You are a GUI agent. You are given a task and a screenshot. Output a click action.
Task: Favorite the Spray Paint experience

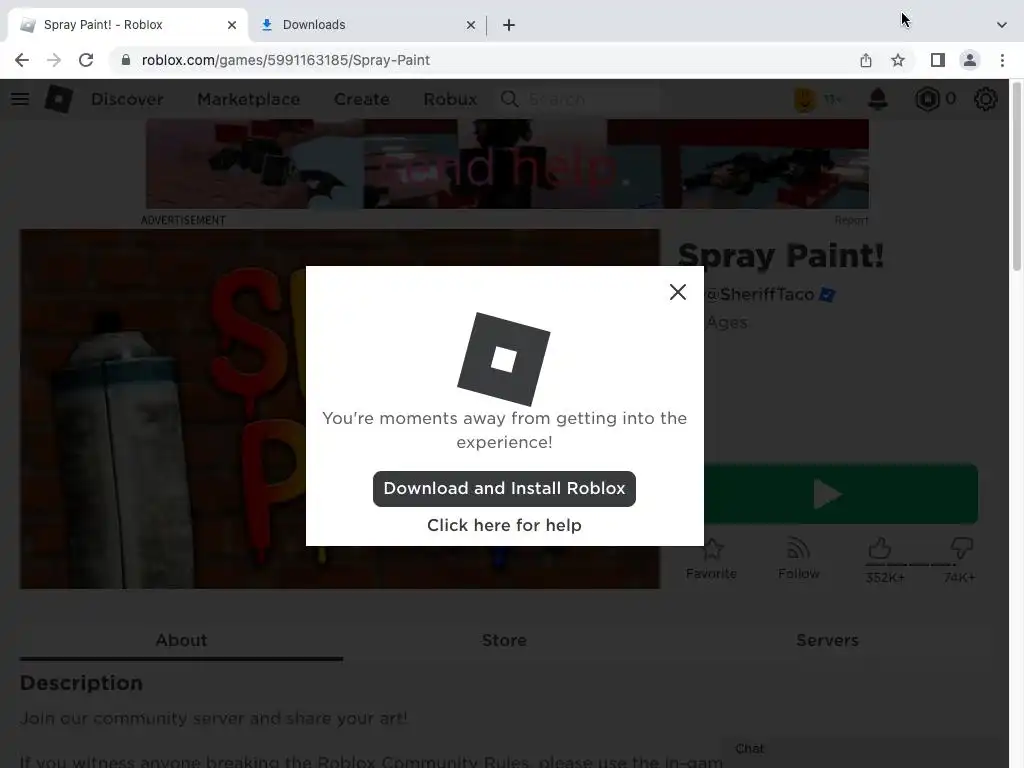point(711,559)
